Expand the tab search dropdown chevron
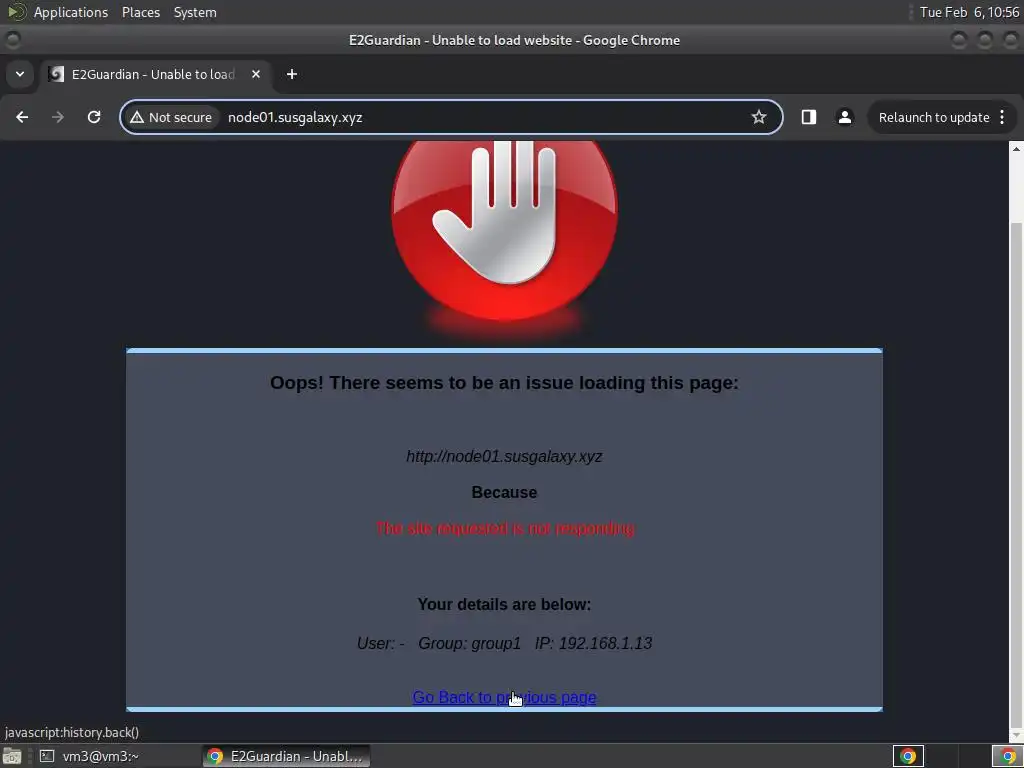 (20, 74)
